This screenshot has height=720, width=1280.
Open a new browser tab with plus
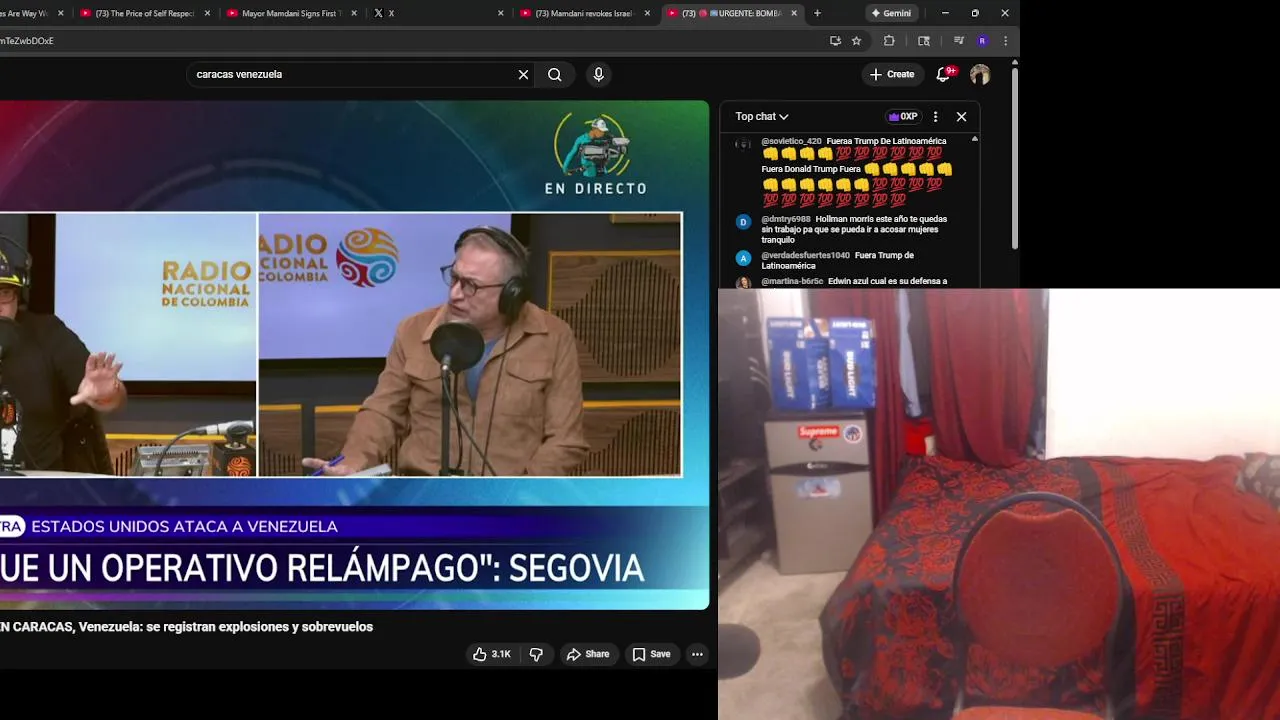click(x=817, y=13)
